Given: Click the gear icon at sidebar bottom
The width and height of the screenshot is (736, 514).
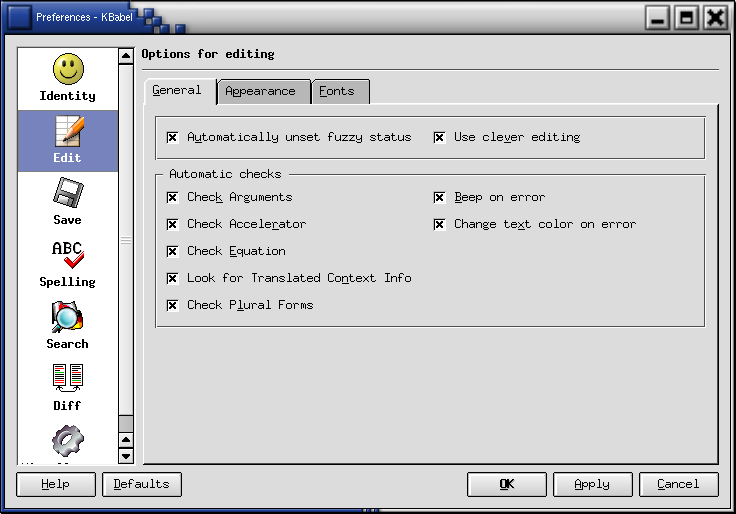Looking at the screenshot, I should tap(67, 441).
